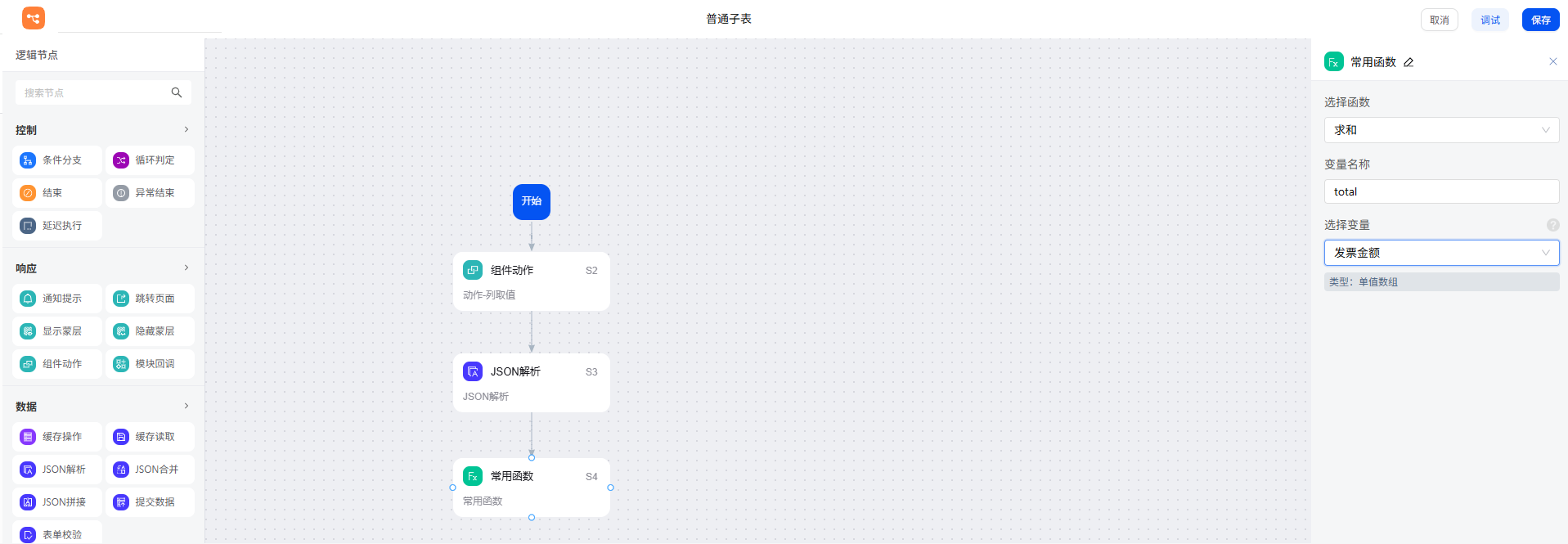Select the 显示蒙层 node icon
This screenshot has height=544, width=1568.
pyautogui.click(x=28, y=331)
